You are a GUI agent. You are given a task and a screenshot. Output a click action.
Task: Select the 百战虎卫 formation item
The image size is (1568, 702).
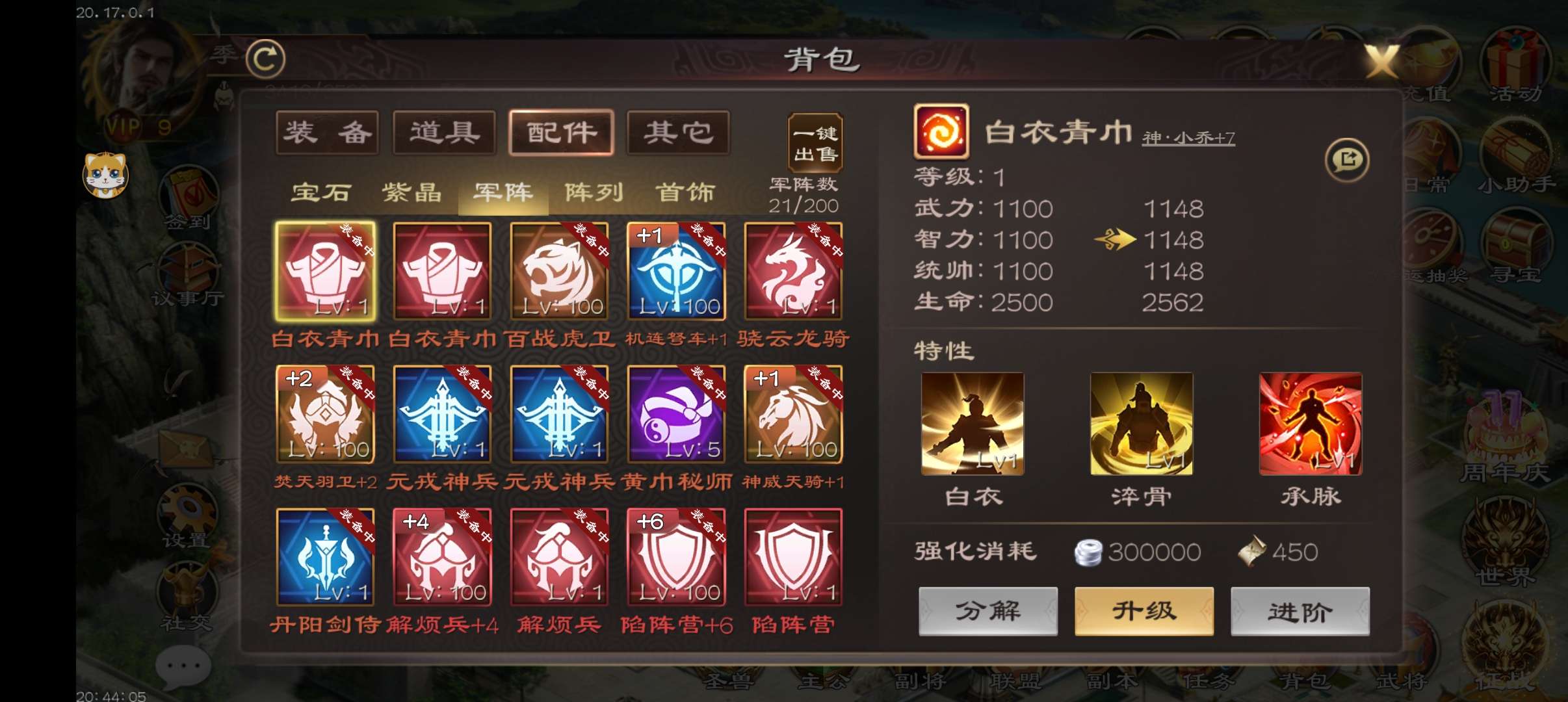coord(559,271)
